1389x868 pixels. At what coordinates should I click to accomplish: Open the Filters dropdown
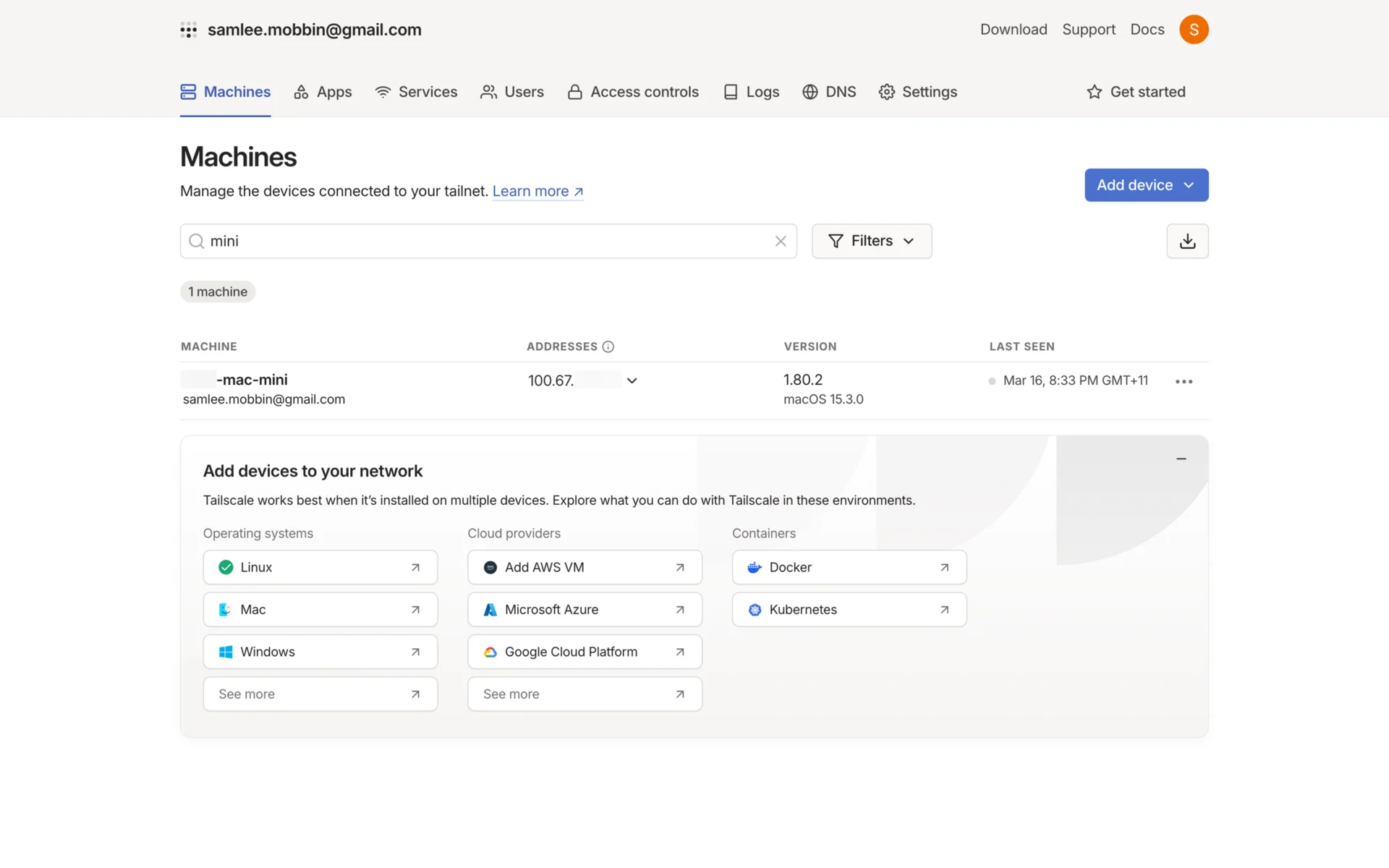click(x=871, y=241)
